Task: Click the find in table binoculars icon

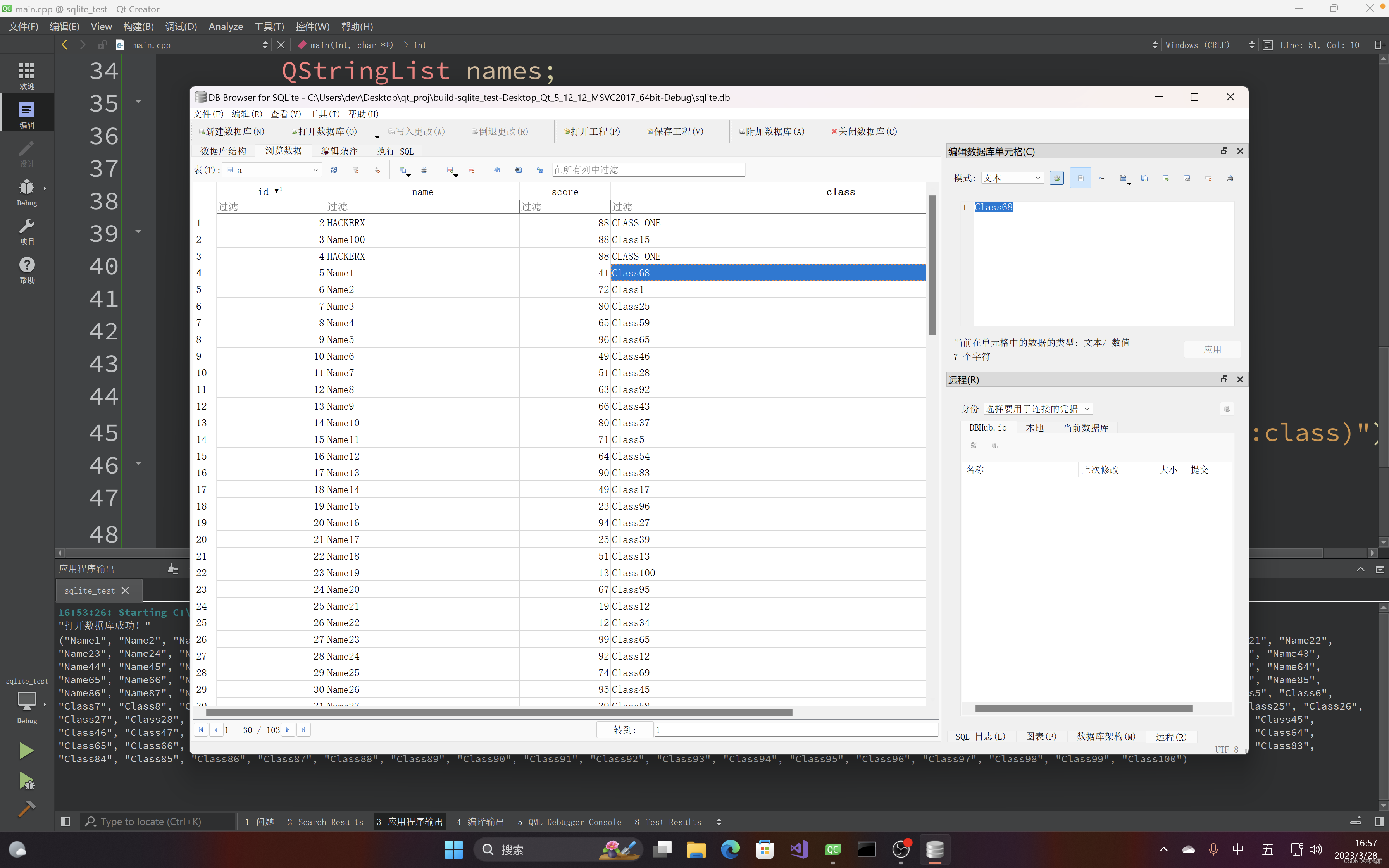Action: [x=518, y=170]
